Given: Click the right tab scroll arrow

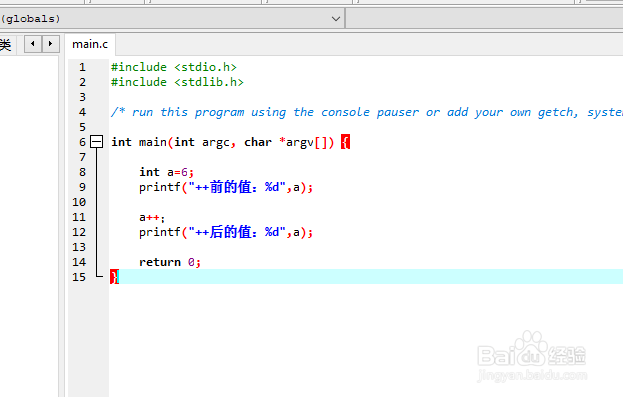Looking at the screenshot, I should tap(50, 44).
